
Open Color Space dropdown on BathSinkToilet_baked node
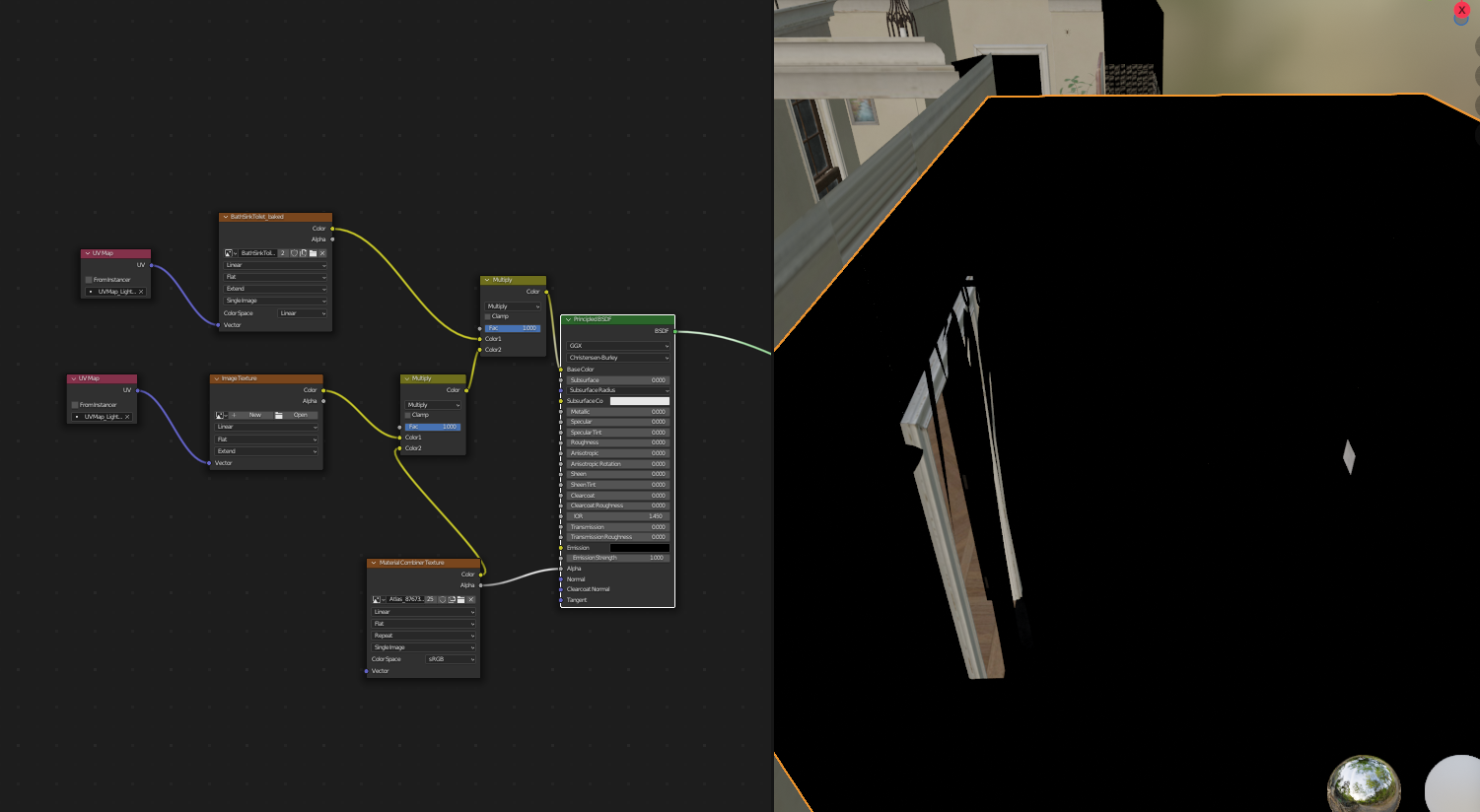tap(303, 313)
